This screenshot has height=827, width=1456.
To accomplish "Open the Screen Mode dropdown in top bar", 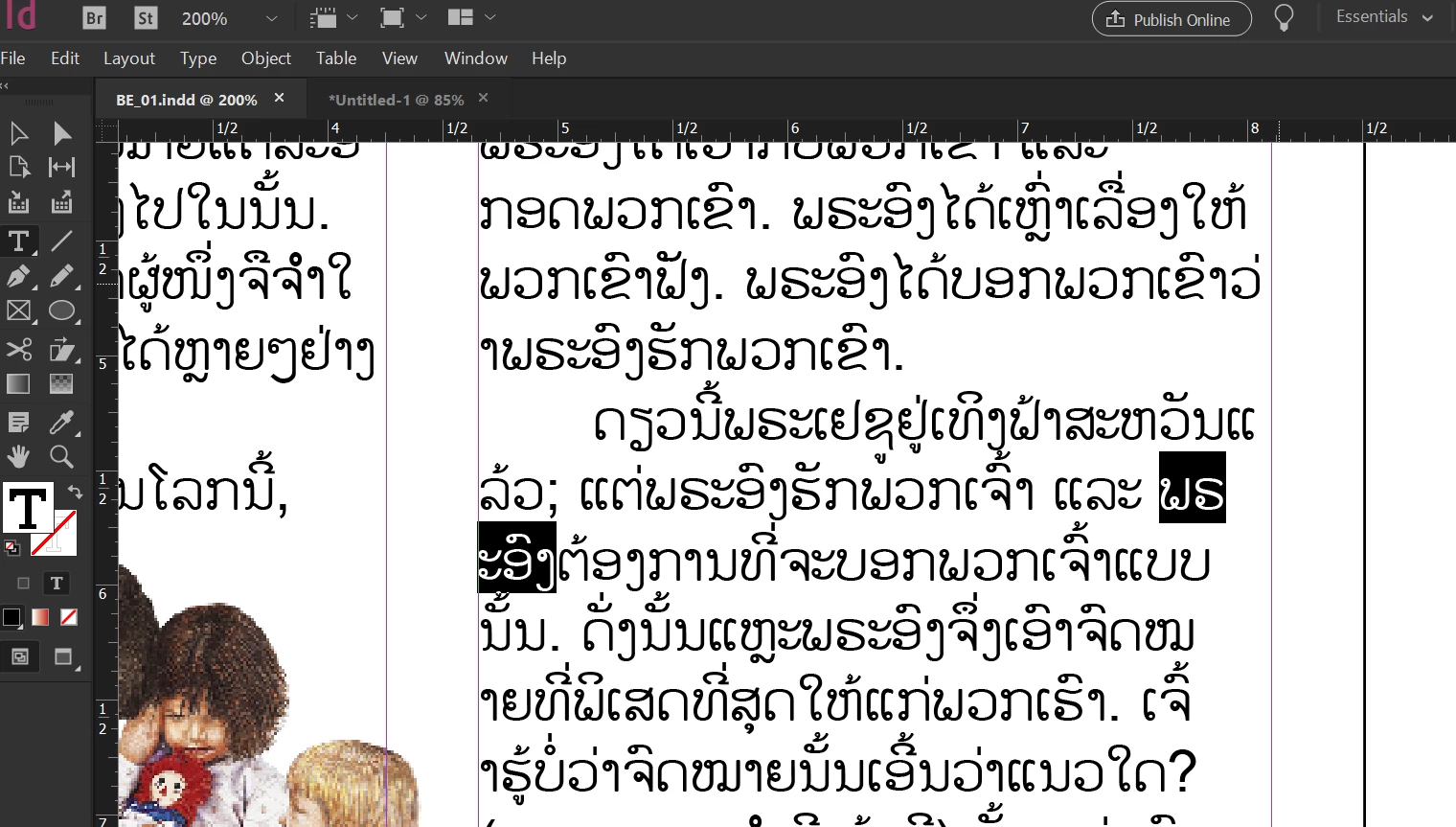I will [402, 17].
